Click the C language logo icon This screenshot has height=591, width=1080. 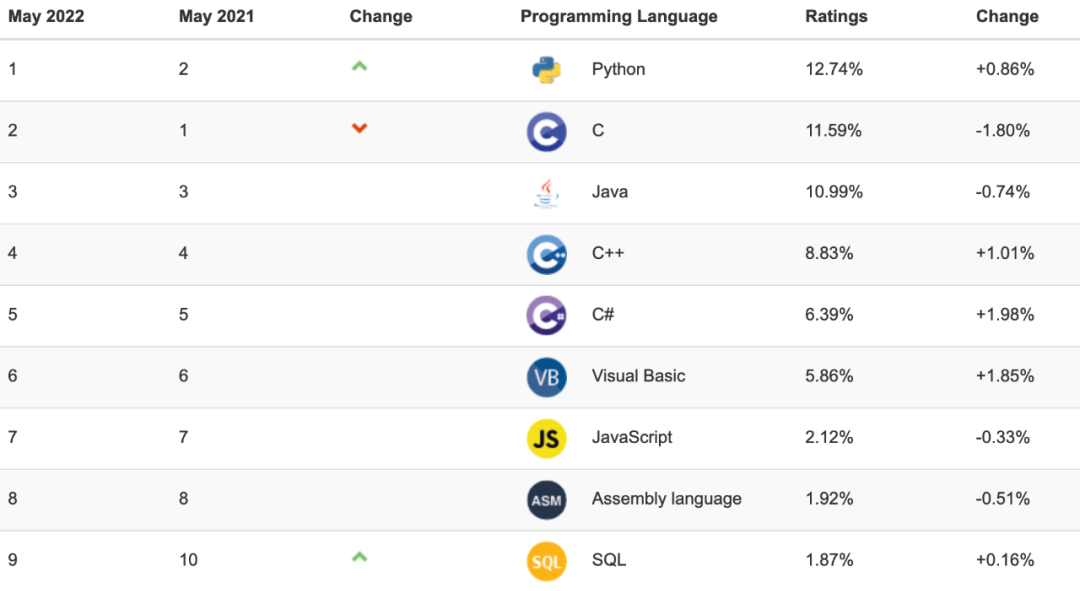tap(547, 132)
